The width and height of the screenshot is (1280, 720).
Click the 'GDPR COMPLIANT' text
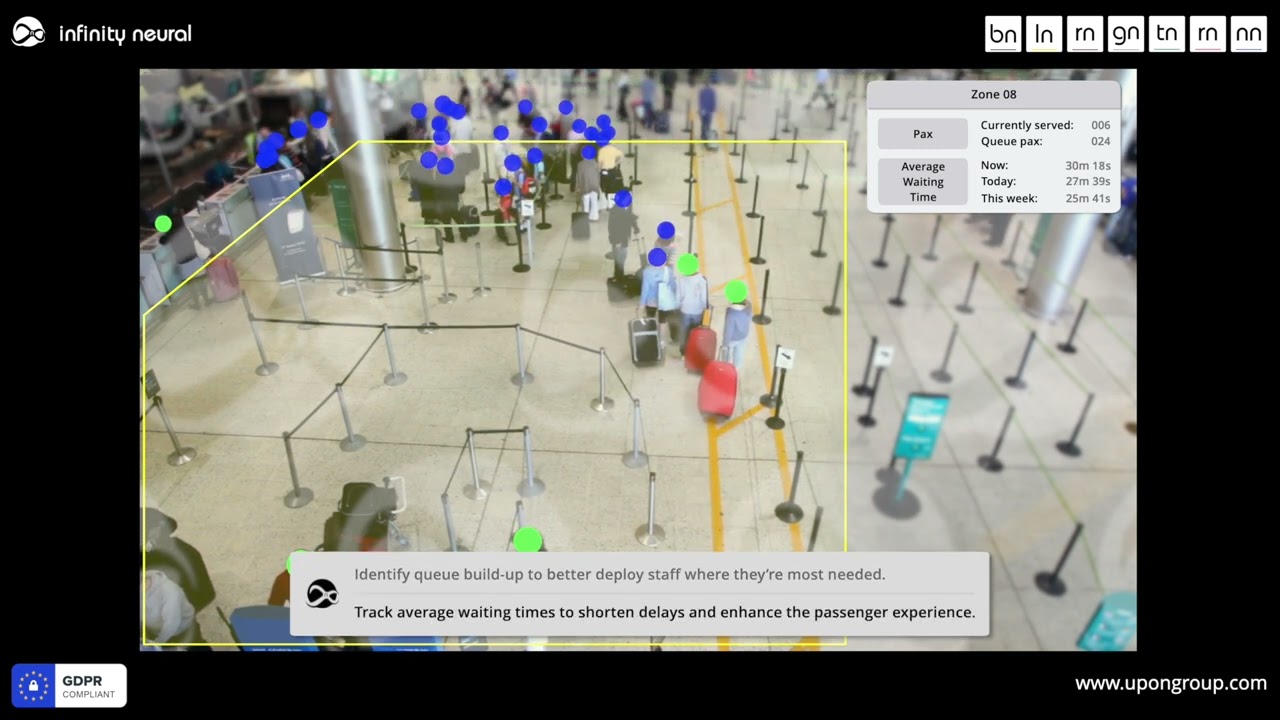pyautogui.click(x=88, y=687)
